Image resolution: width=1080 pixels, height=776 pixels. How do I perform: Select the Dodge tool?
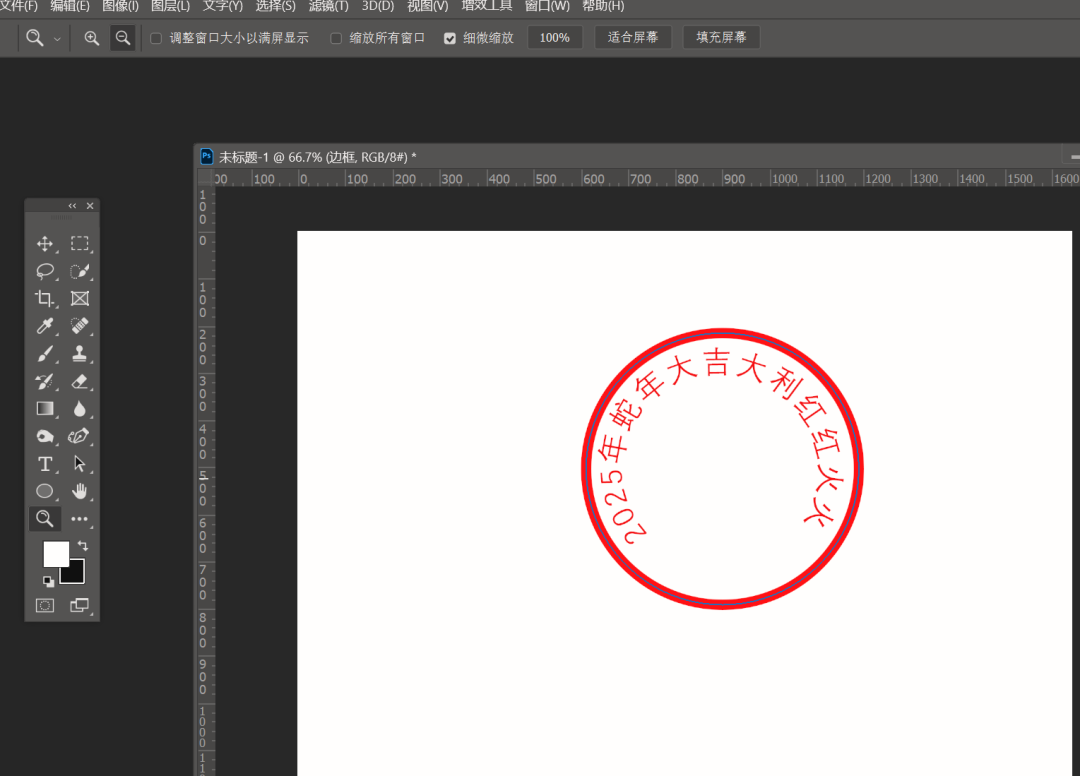[x=45, y=437]
